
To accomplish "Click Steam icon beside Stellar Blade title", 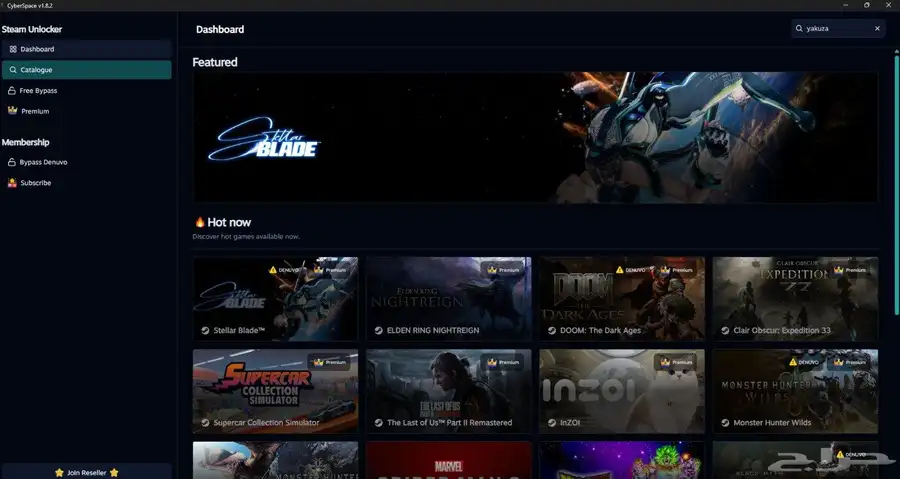I will [x=205, y=330].
